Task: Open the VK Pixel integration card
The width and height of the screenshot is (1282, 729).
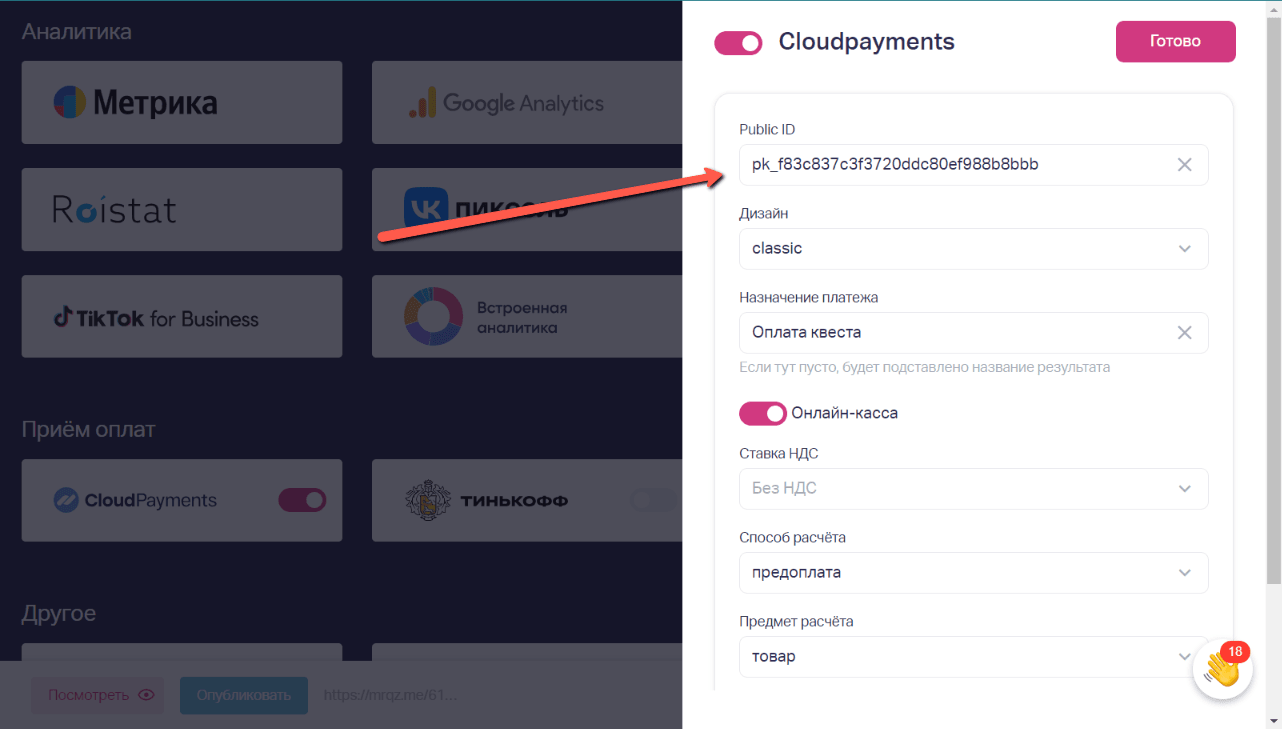Action: point(527,209)
